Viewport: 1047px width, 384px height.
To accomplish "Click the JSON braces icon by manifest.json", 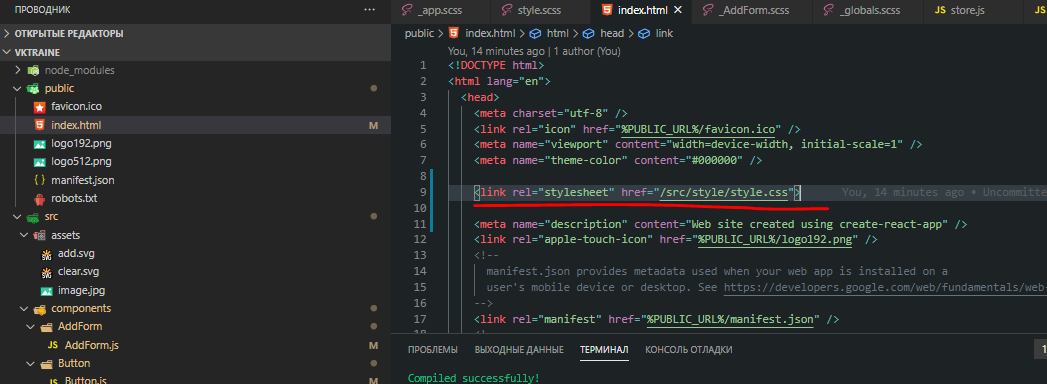I will click(x=39, y=180).
